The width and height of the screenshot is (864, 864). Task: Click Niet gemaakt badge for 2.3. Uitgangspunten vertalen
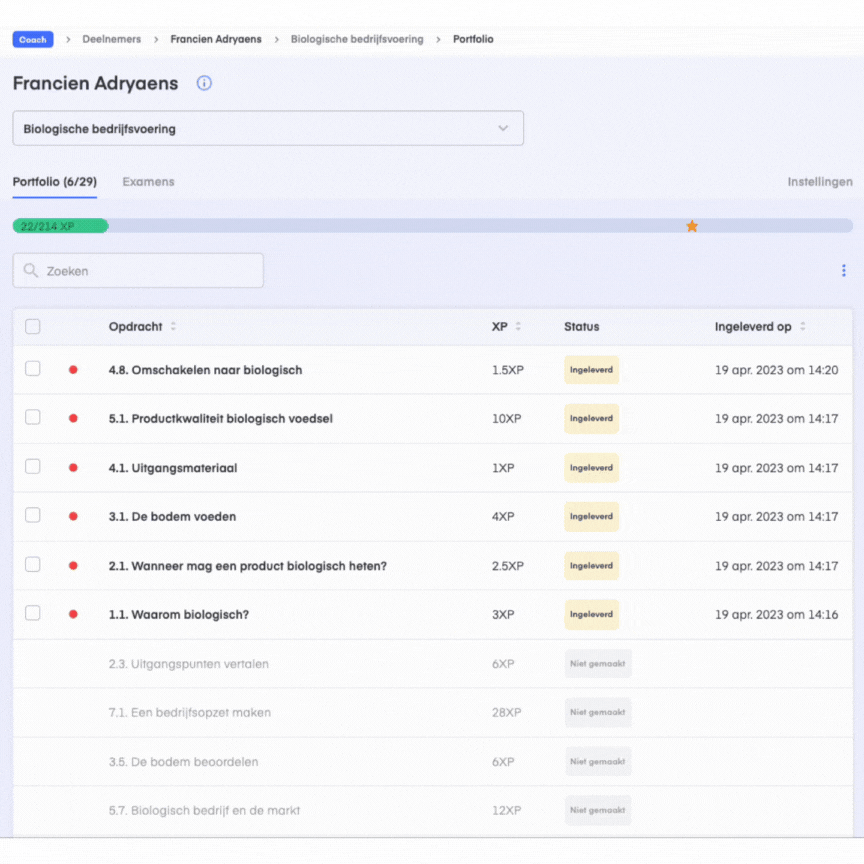(598, 664)
